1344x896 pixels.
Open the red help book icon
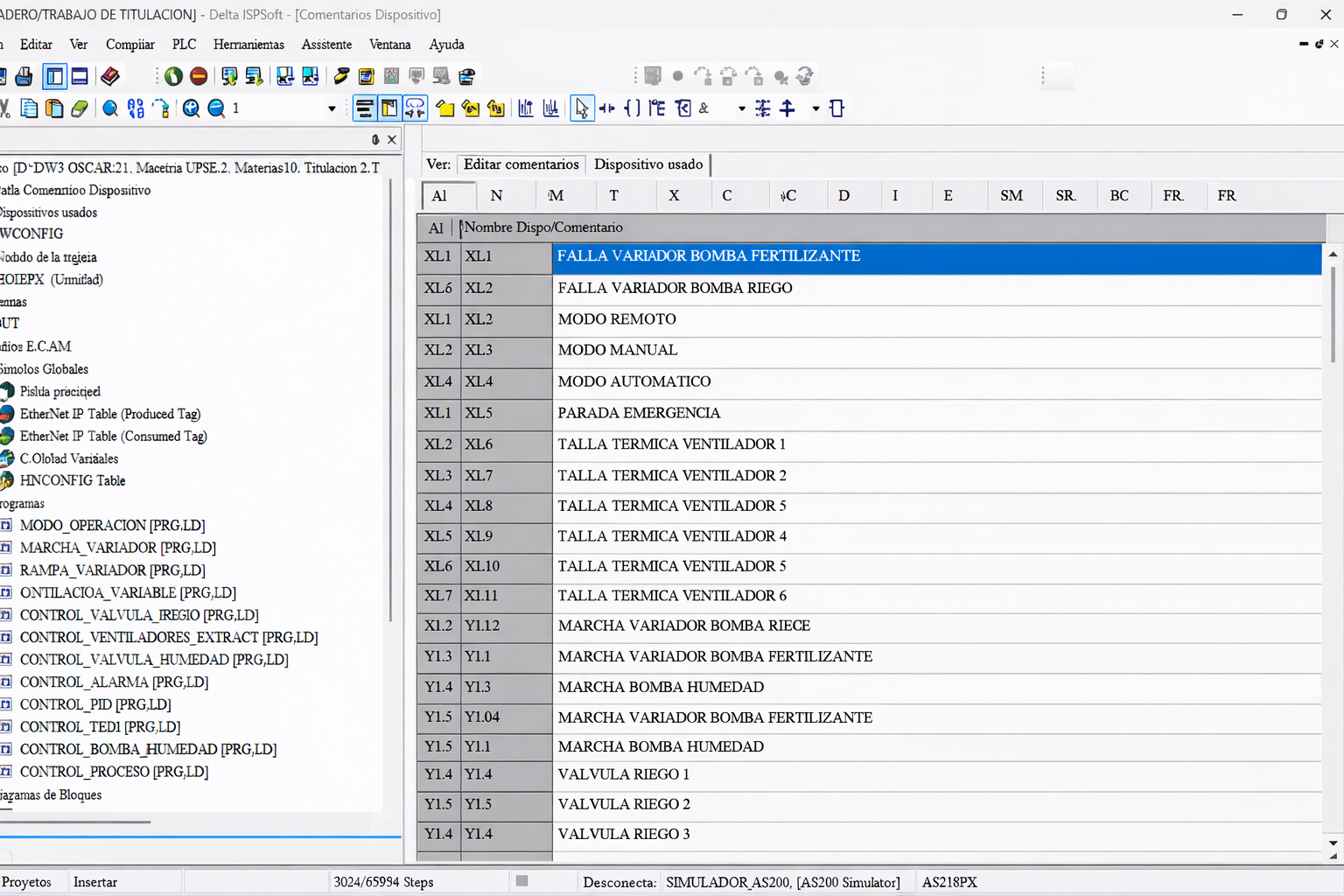click(110, 77)
